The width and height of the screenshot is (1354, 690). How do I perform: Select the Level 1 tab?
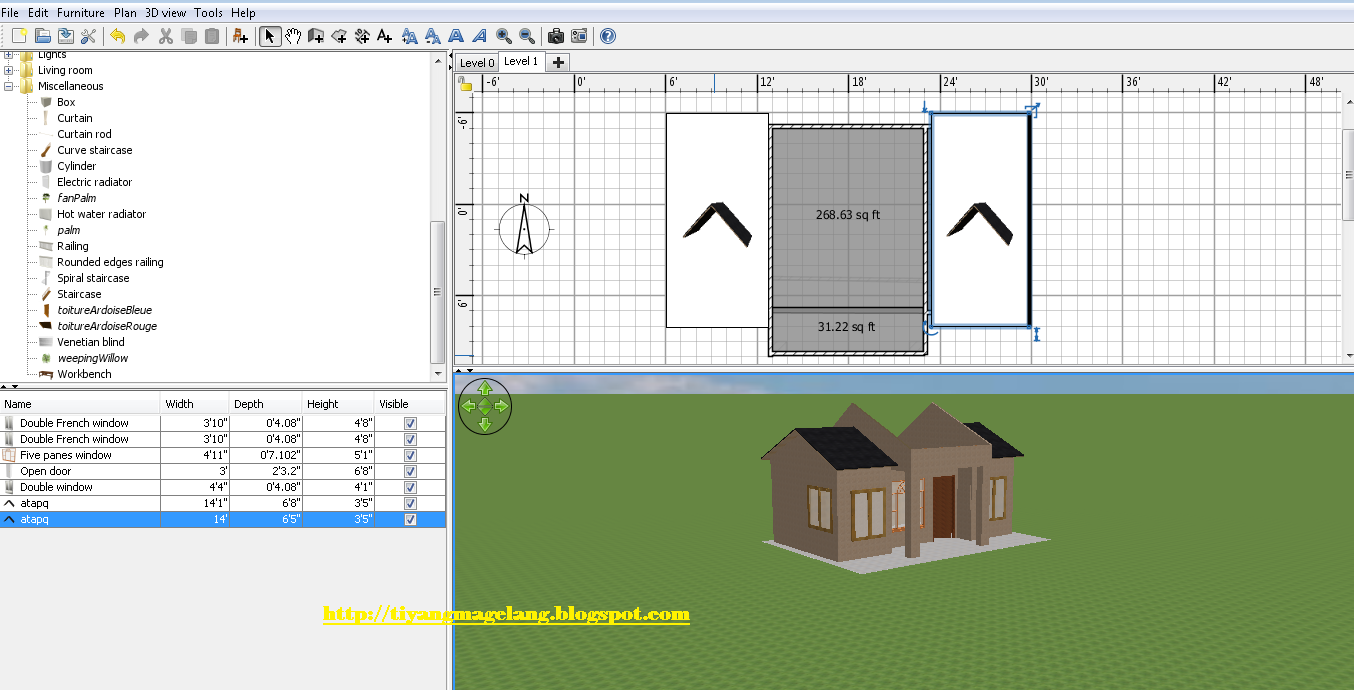pyautogui.click(x=521, y=61)
